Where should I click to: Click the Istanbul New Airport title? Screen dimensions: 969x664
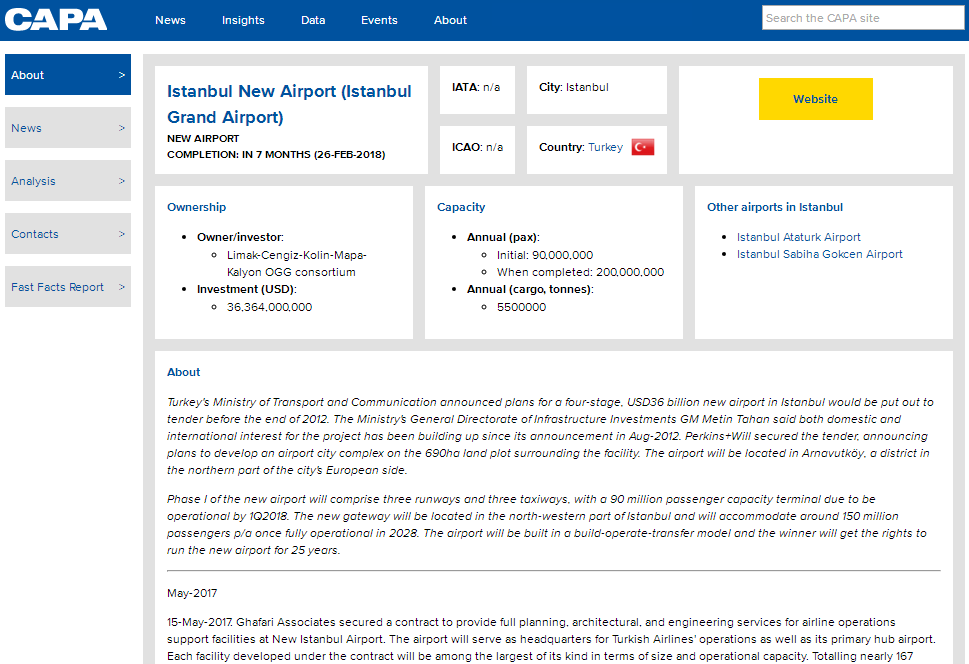(289, 104)
